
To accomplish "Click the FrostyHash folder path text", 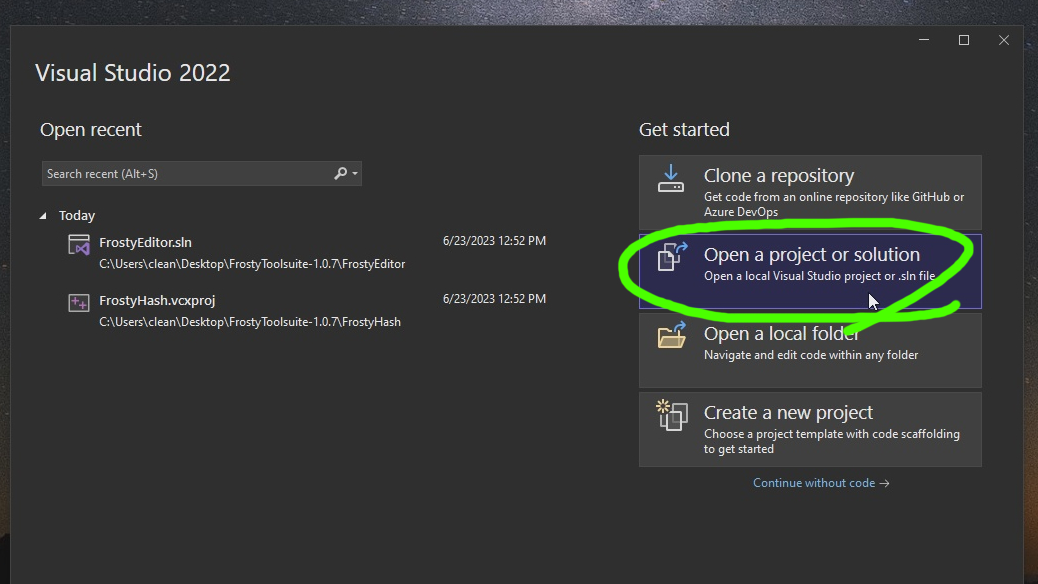I will click(x=250, y=322).
